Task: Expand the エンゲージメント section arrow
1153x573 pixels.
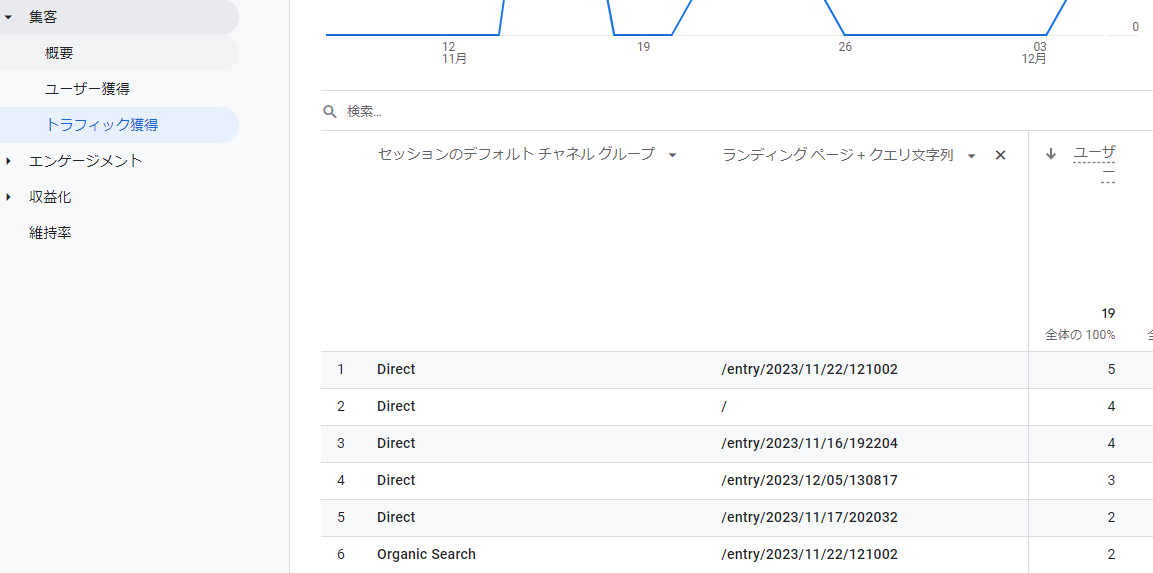Action: (8, 161)
